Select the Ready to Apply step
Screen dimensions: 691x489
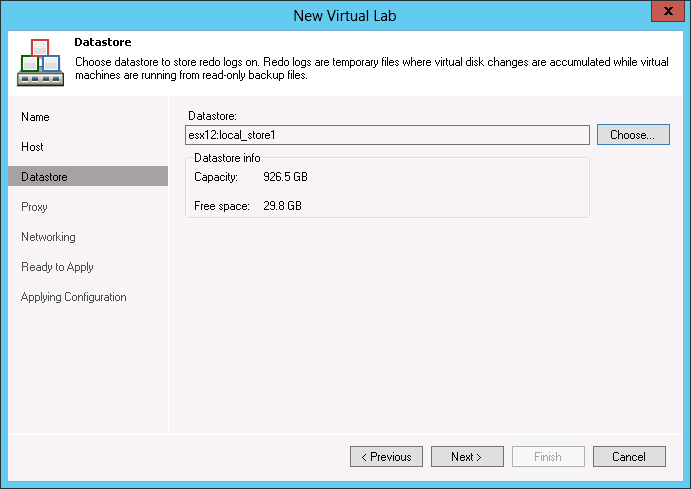57,267
